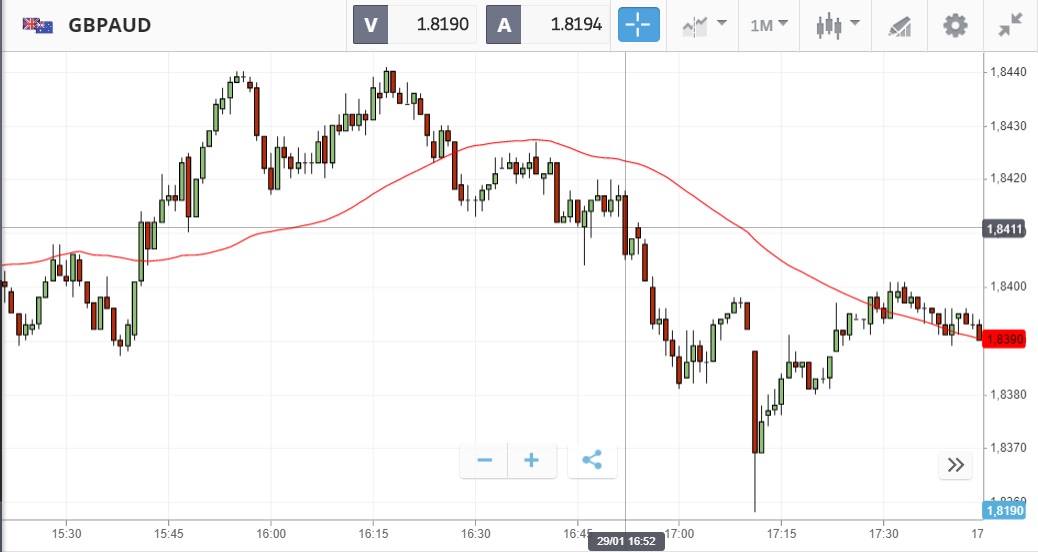Image resolution: width=1038 pixels, height=552 pixels.
Task: Click the share chart icon
Action: pyautogui.click(x=592, y=461)
